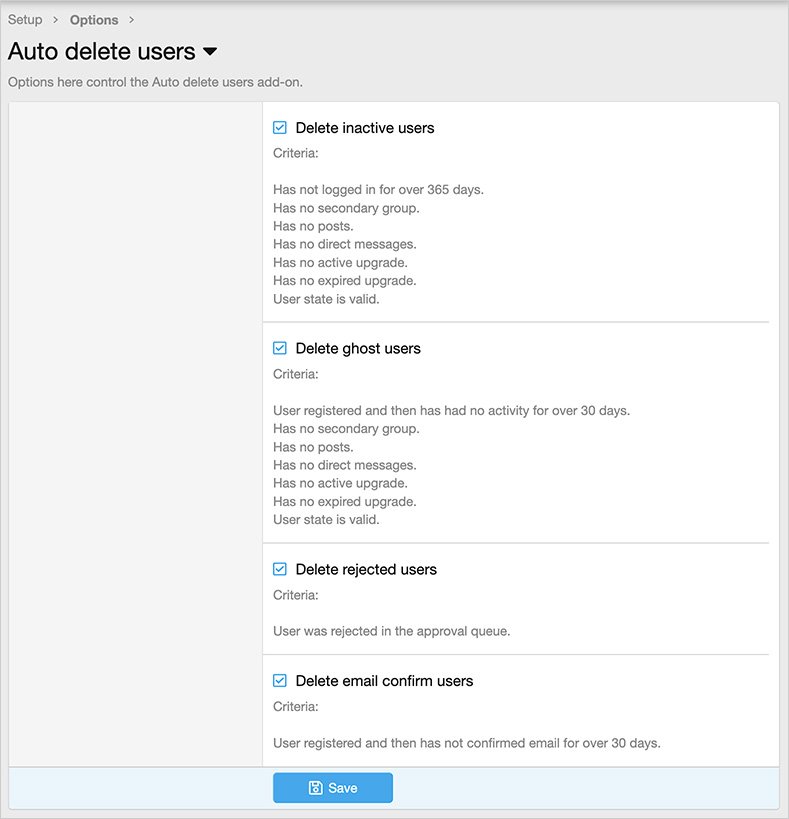The image size is (789, 819).
Task: Go to the Setup breadcrumb
Action: [x=25, y=20]
